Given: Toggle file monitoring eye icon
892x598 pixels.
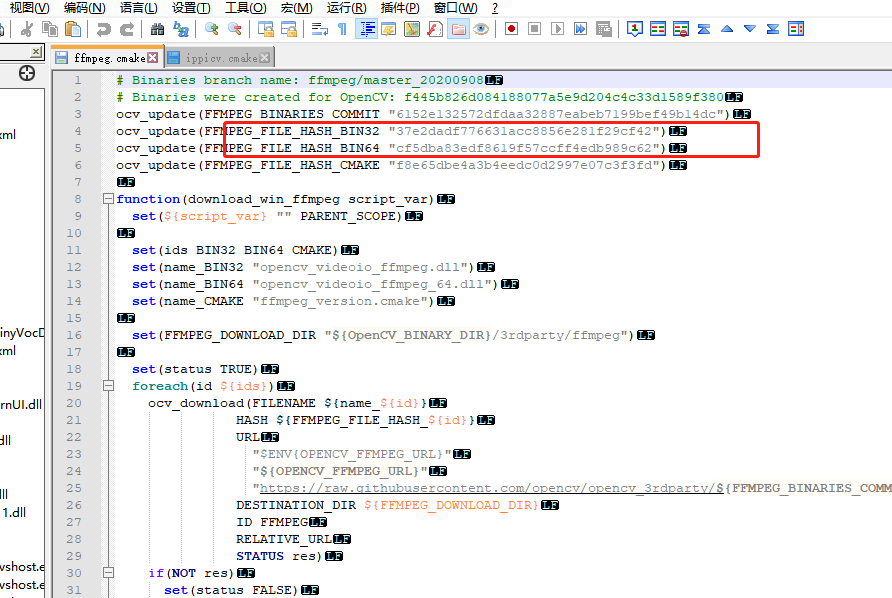Looking at the screenshot, I should pos(481,29).
